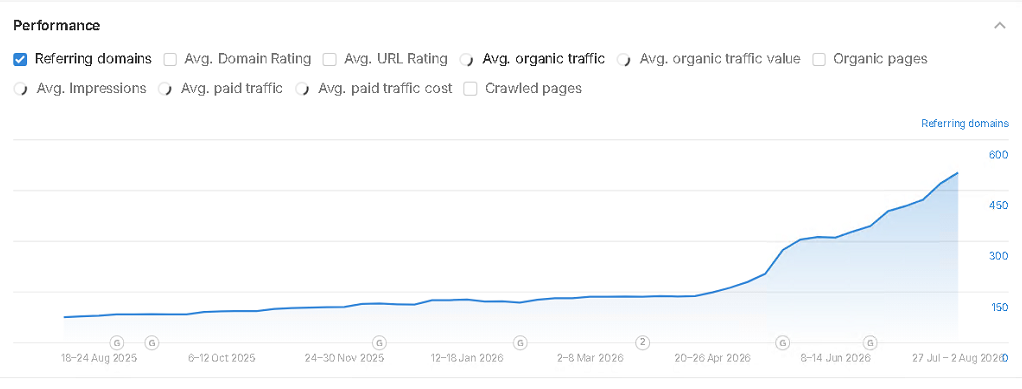Image resolution: width=1022 pixels, height=389 pixels.
Task: Tick the Organic pages checkbox
Action: 819,59
